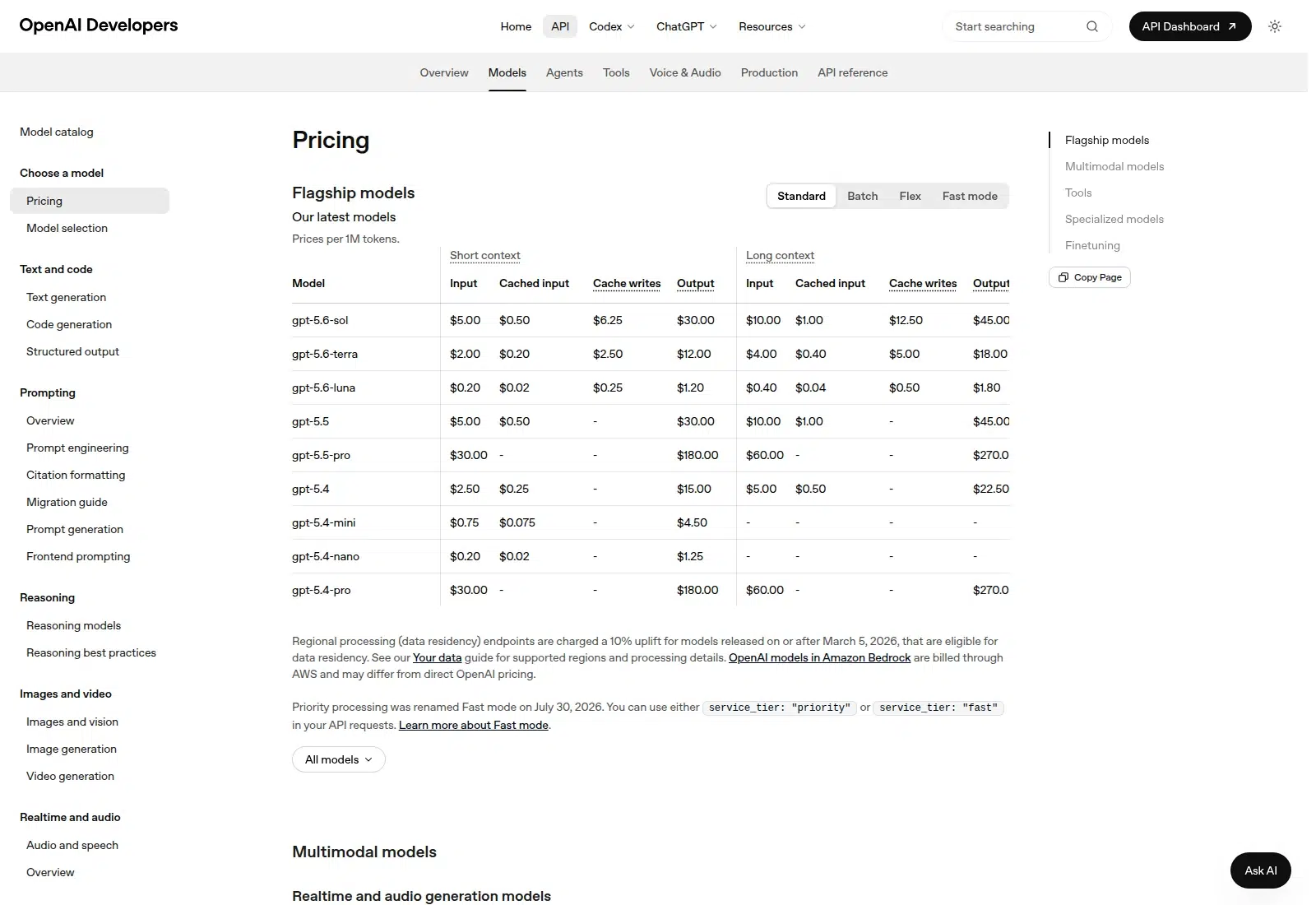Jump to Flagship models in page outline
Screen dimensions: 1316x905
tap(1107, 140)
